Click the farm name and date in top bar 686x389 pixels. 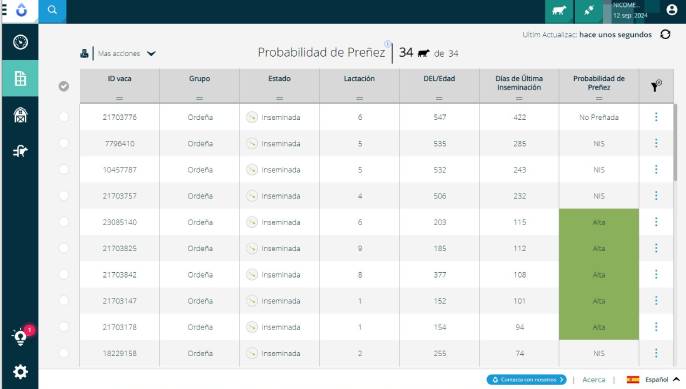coord(630,11)
